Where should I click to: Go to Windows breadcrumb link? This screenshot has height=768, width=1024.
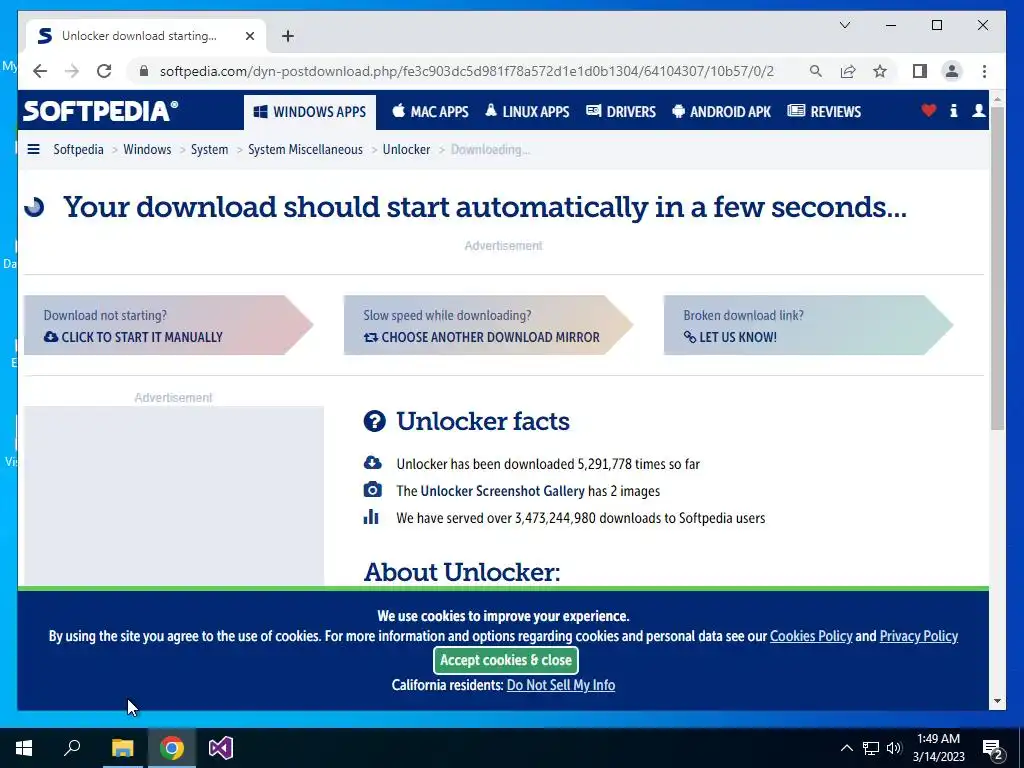147,150
